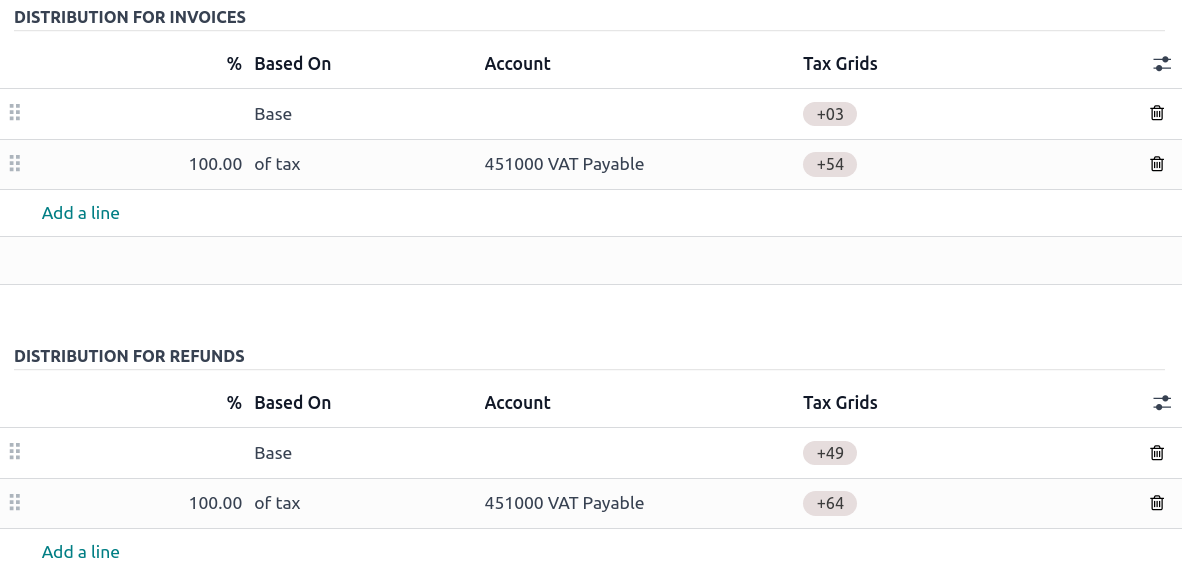This screenshot has width=1182, height=568.
Task: Add a line to invoices distribution
Action: pyautogui.click(x=81, y=213)
